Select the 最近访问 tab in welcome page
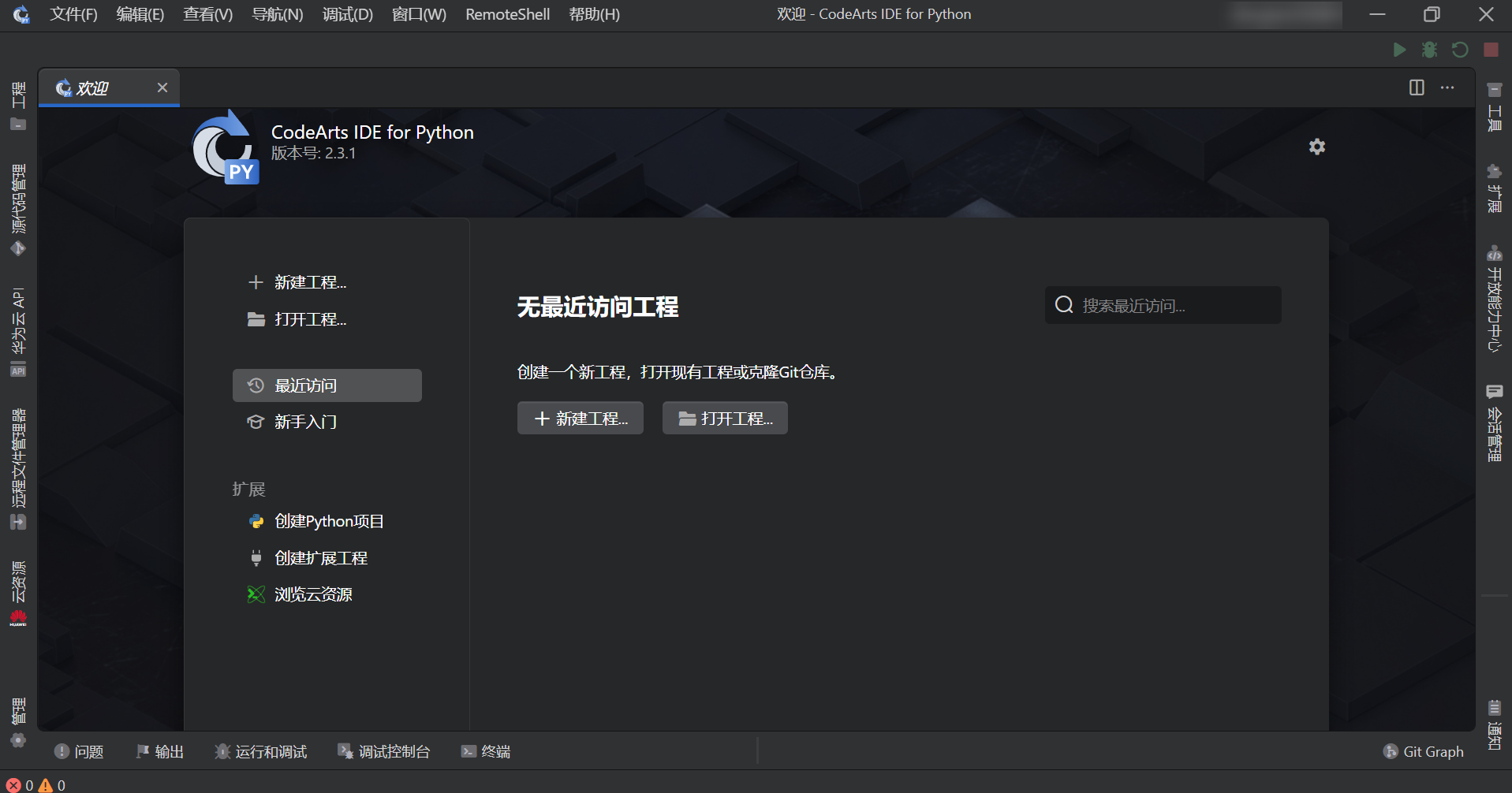This screenshot has height=793, width=1512. 327,385
